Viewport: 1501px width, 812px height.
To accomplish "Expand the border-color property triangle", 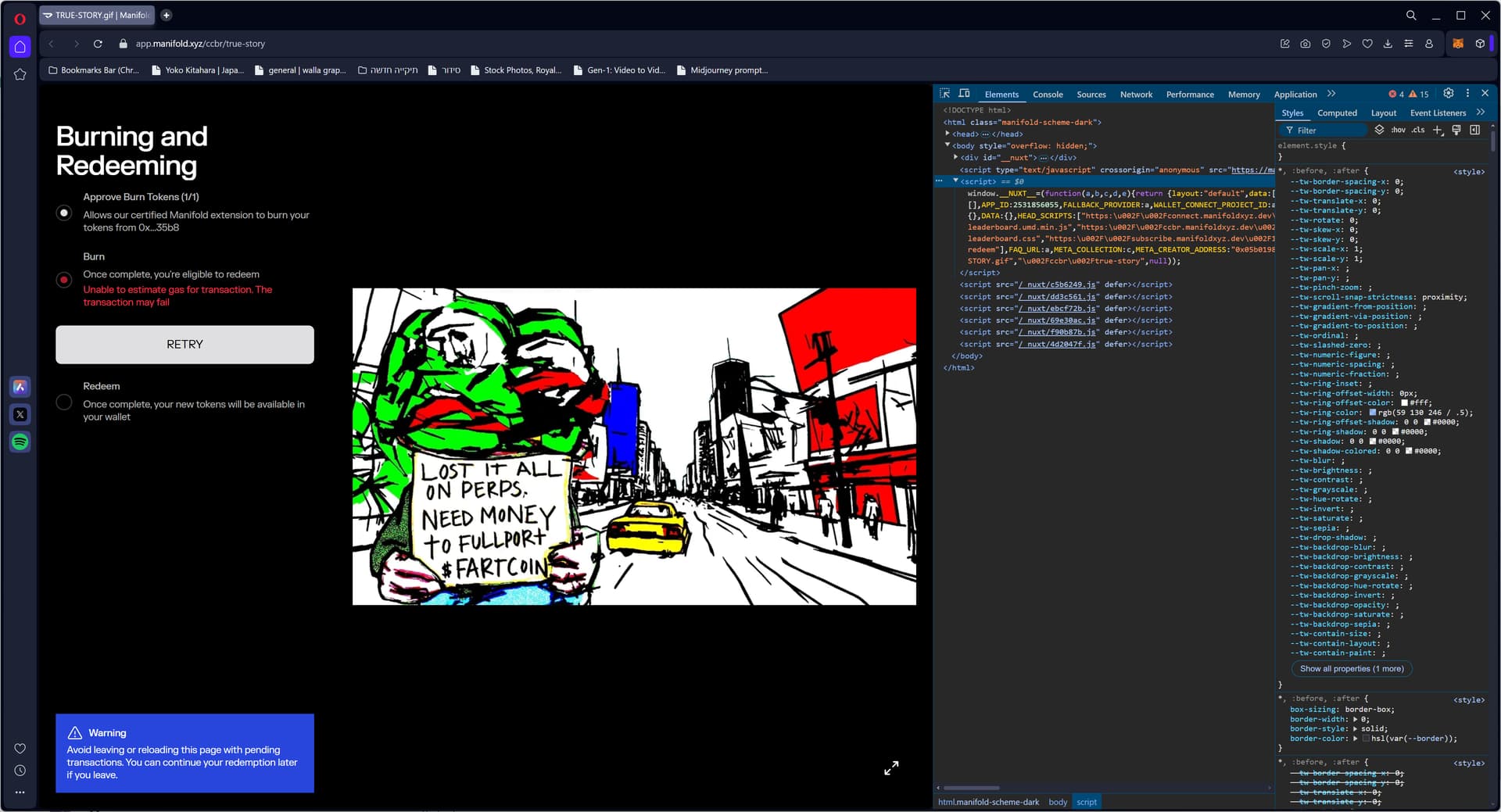I will [1356, 738].
